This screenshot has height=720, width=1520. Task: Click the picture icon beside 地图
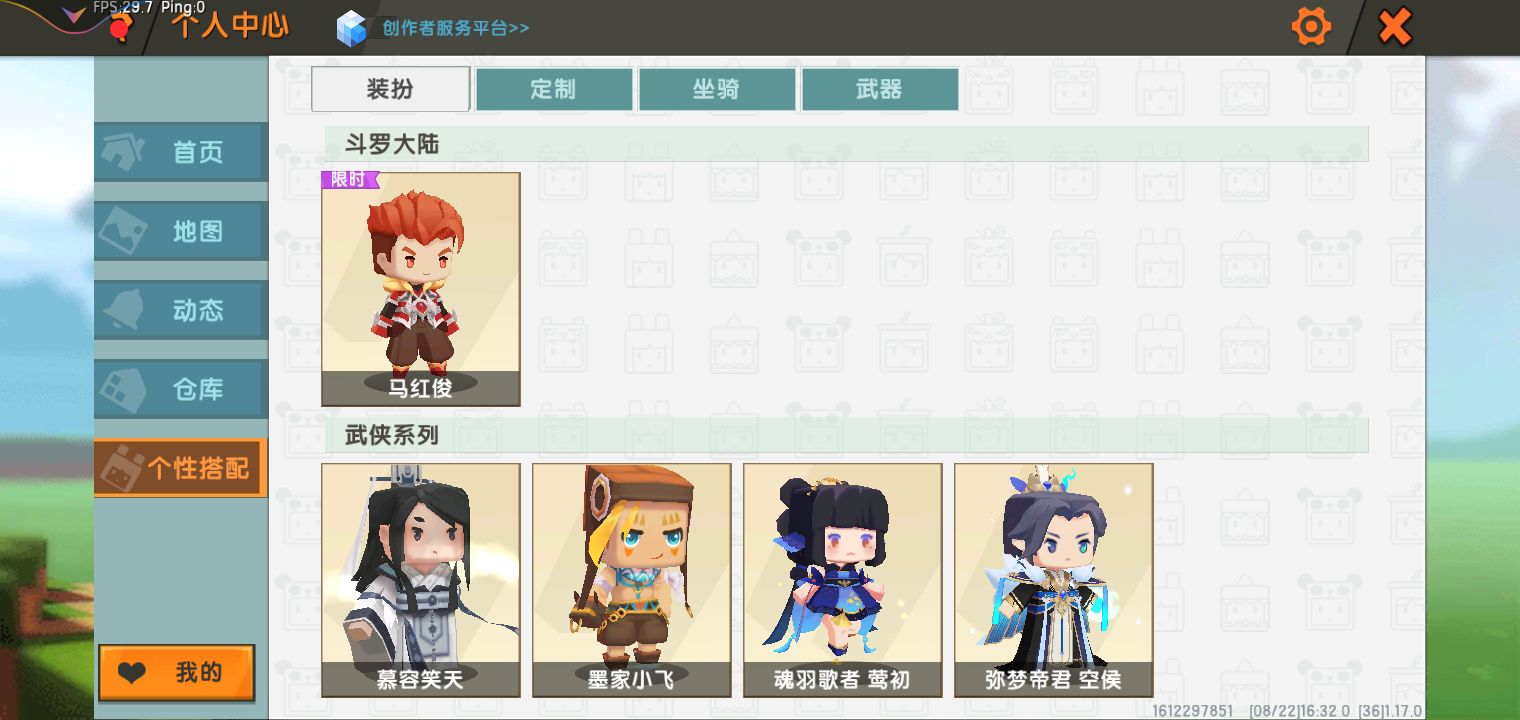click(x=123, y=231)
